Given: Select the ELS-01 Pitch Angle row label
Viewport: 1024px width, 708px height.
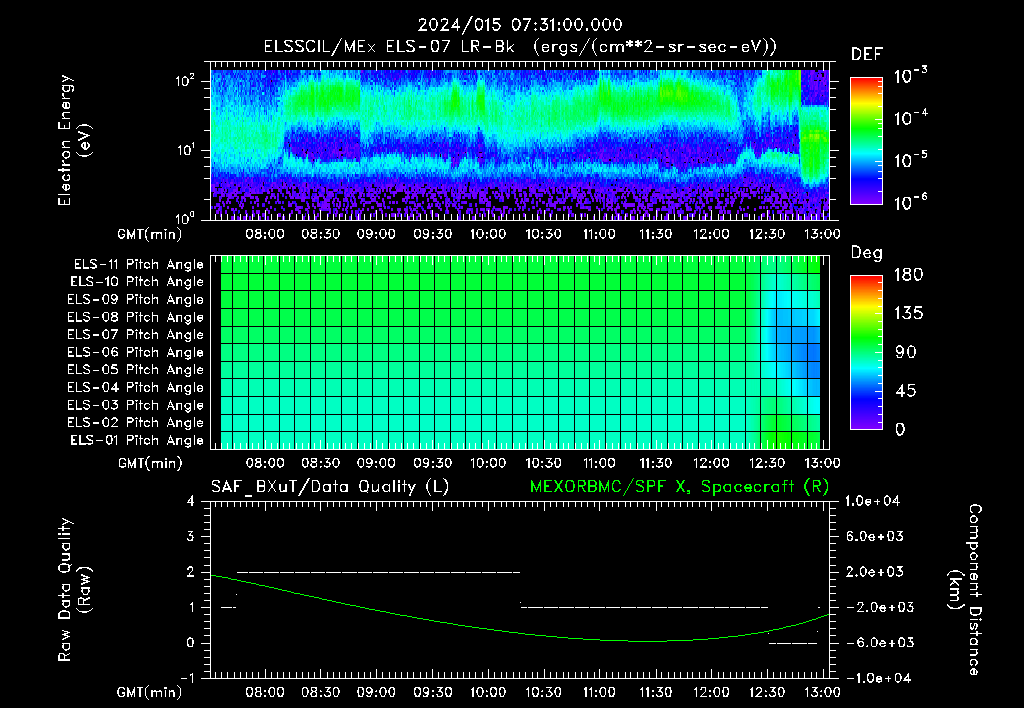Looking at the screenshot, I should [x=136, y=440].
